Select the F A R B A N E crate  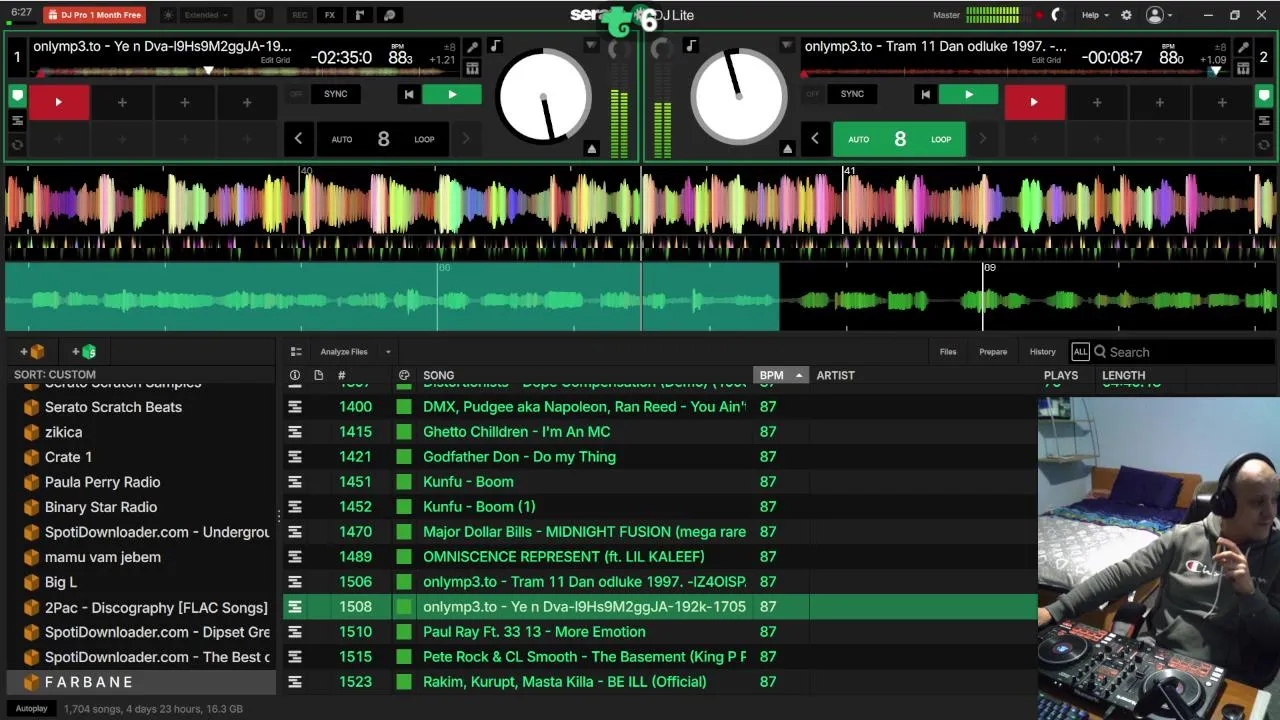click(x=141, y=682)
